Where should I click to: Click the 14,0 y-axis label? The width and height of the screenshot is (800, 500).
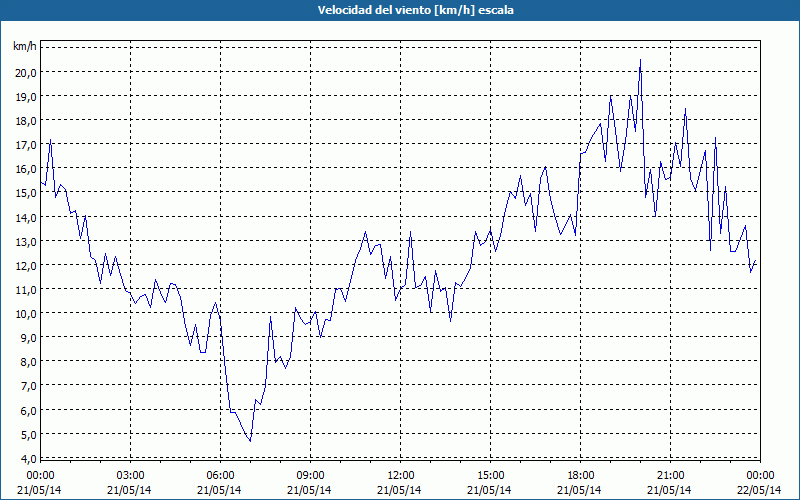pos(26,217)
